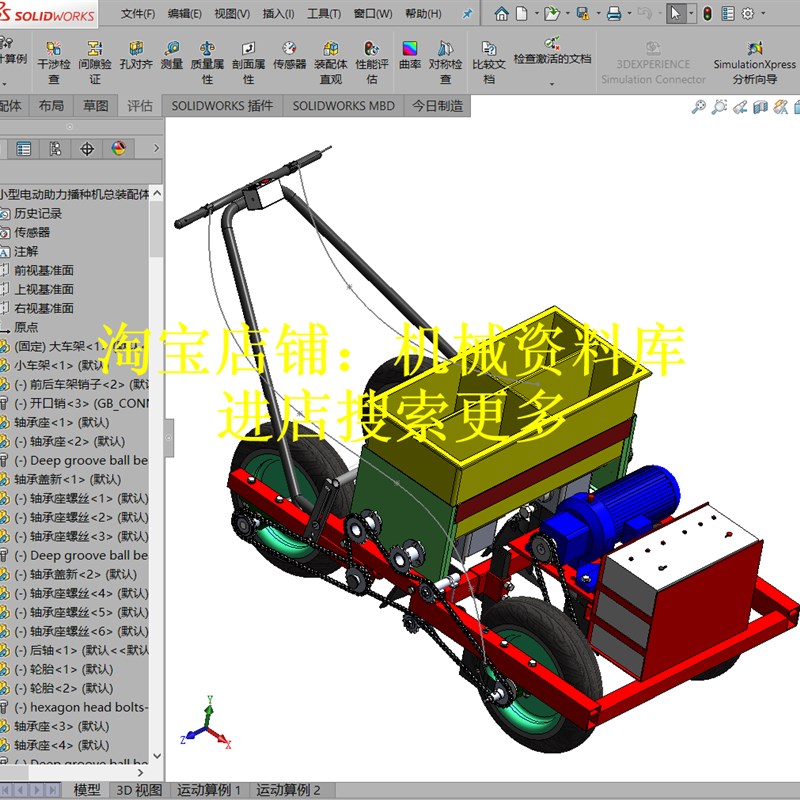This screenshot has height=800, width=800.
Task: Open the 工具(T) menu
Action: click(324, 14)
